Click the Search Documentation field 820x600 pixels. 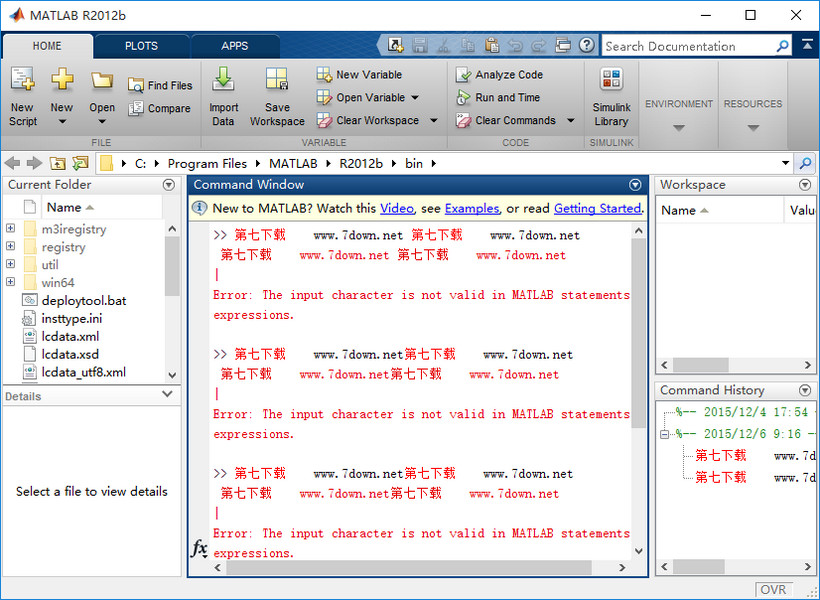697,46
